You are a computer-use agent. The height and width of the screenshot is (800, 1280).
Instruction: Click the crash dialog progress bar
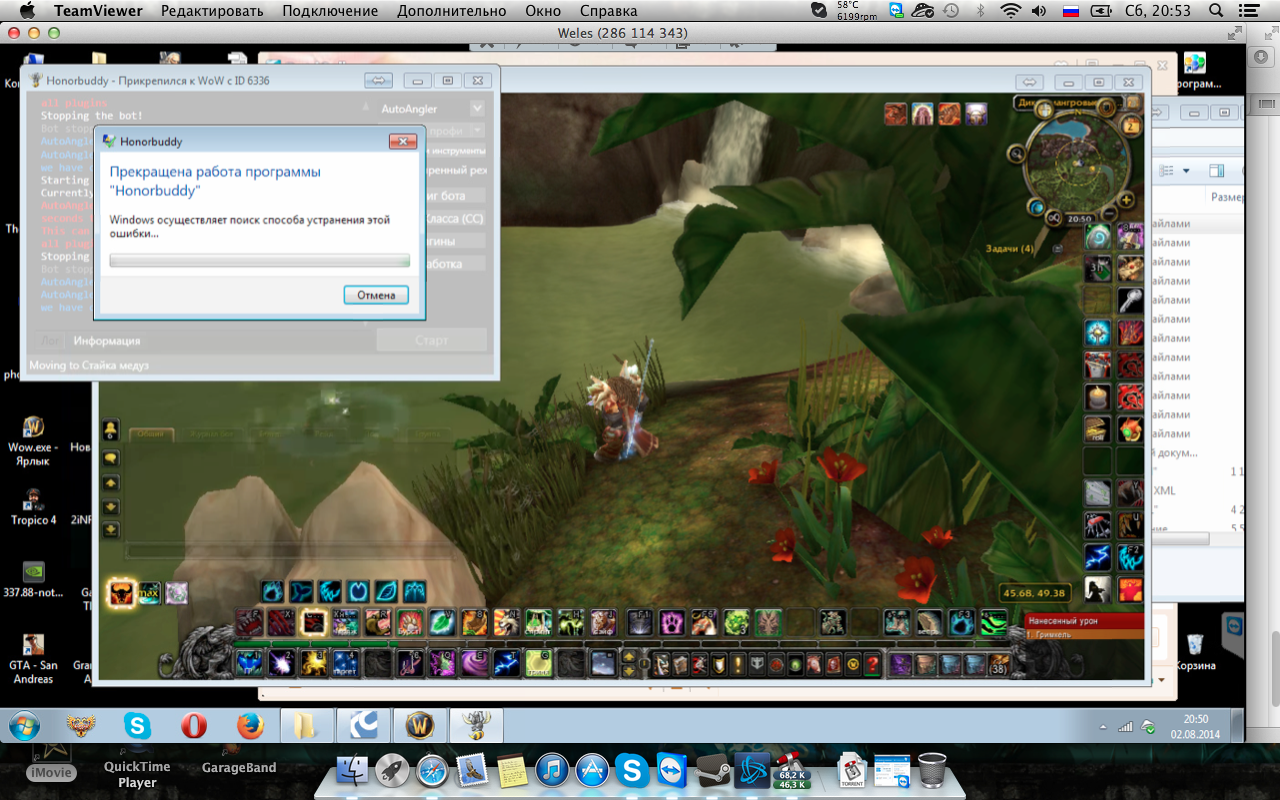(x=259, y=261)
